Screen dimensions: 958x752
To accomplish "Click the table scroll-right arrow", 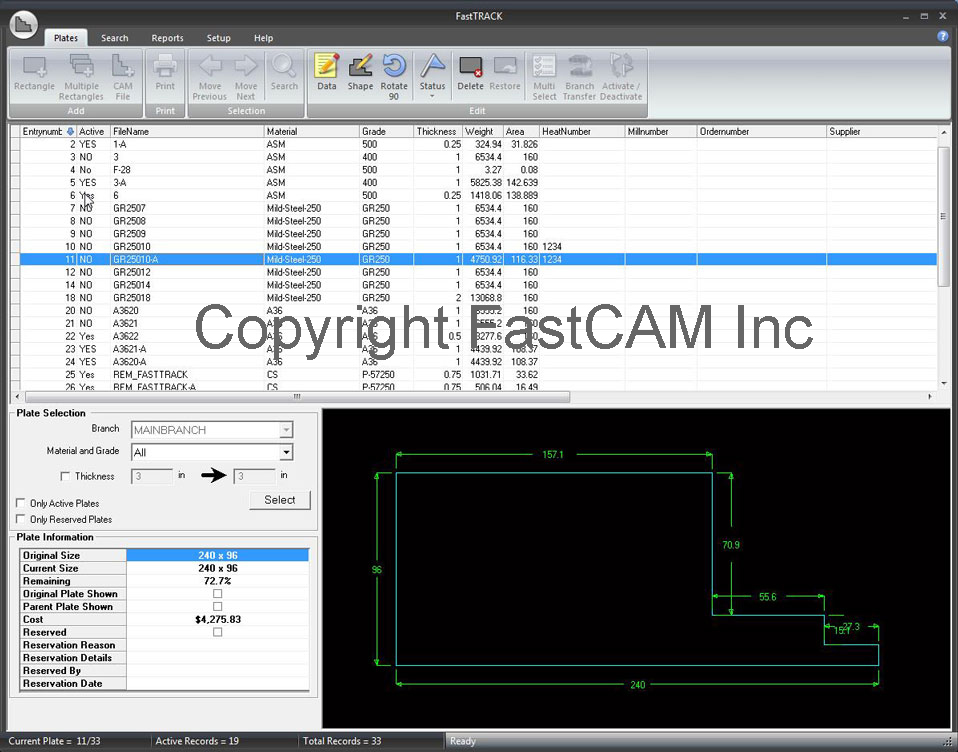I will pos(931,396).
